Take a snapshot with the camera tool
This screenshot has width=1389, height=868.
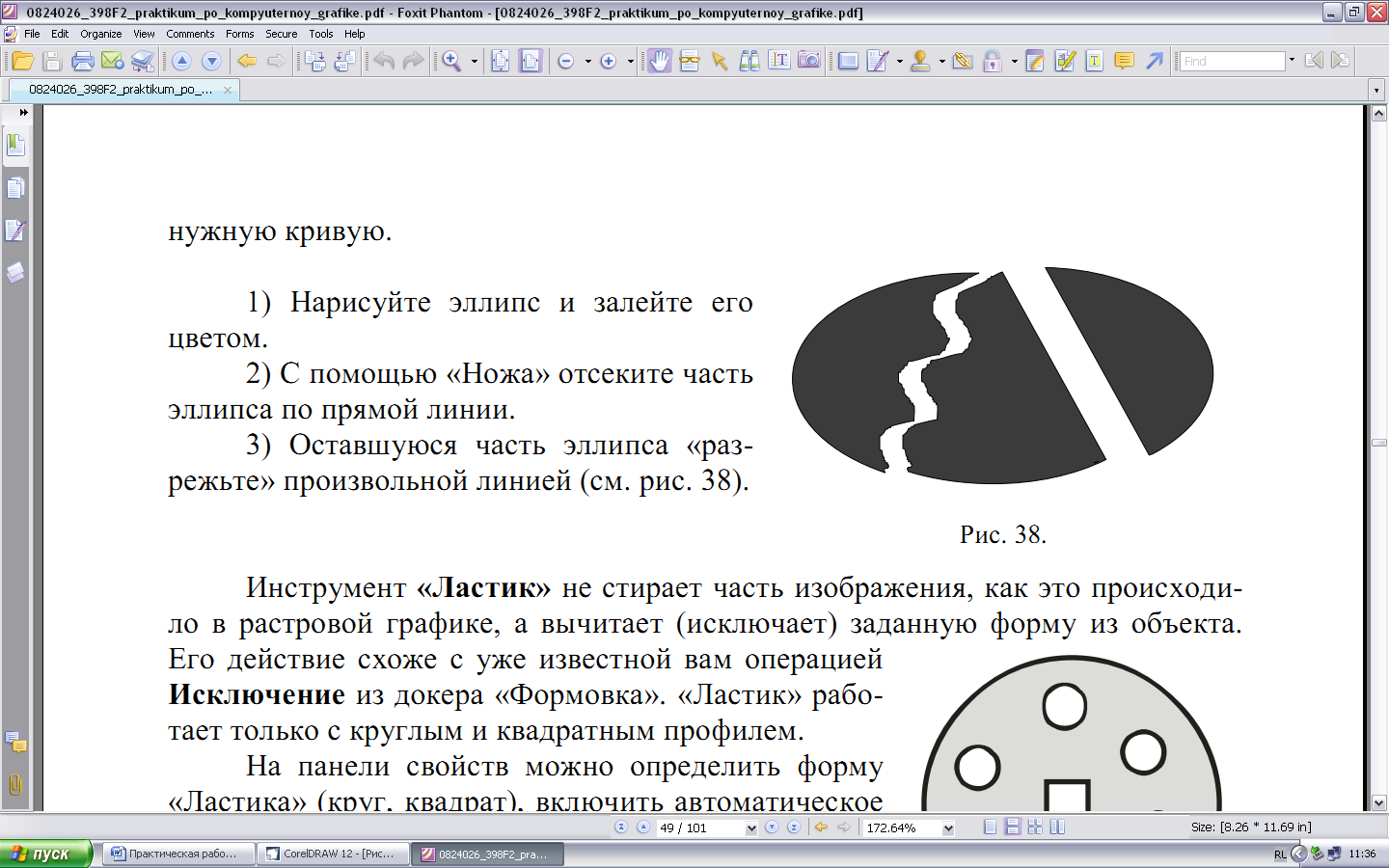pos(809,61)
